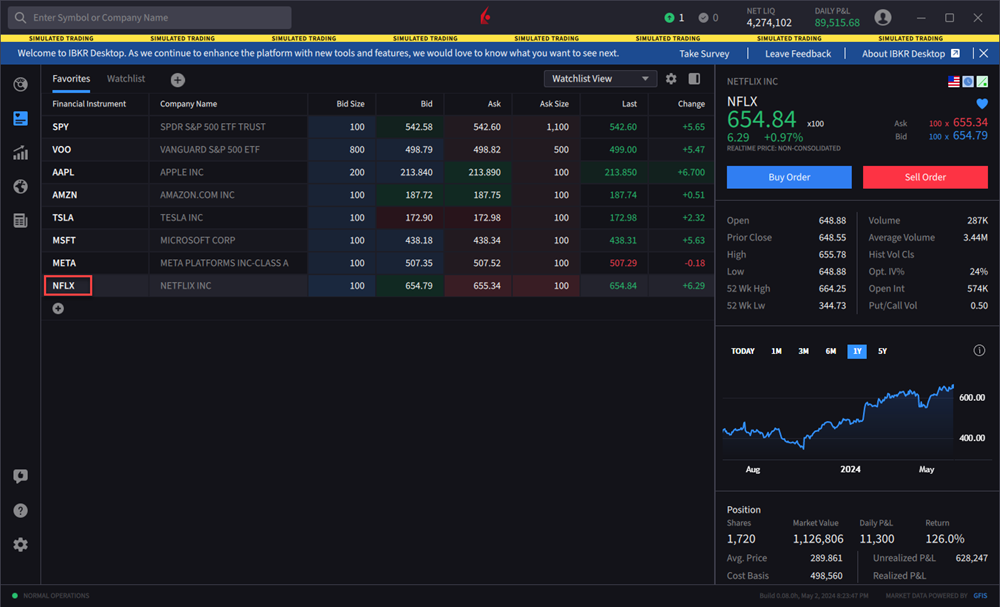Open the feedback chat bubble sidebar icon

pyautogui.click(x=20, y=476)
